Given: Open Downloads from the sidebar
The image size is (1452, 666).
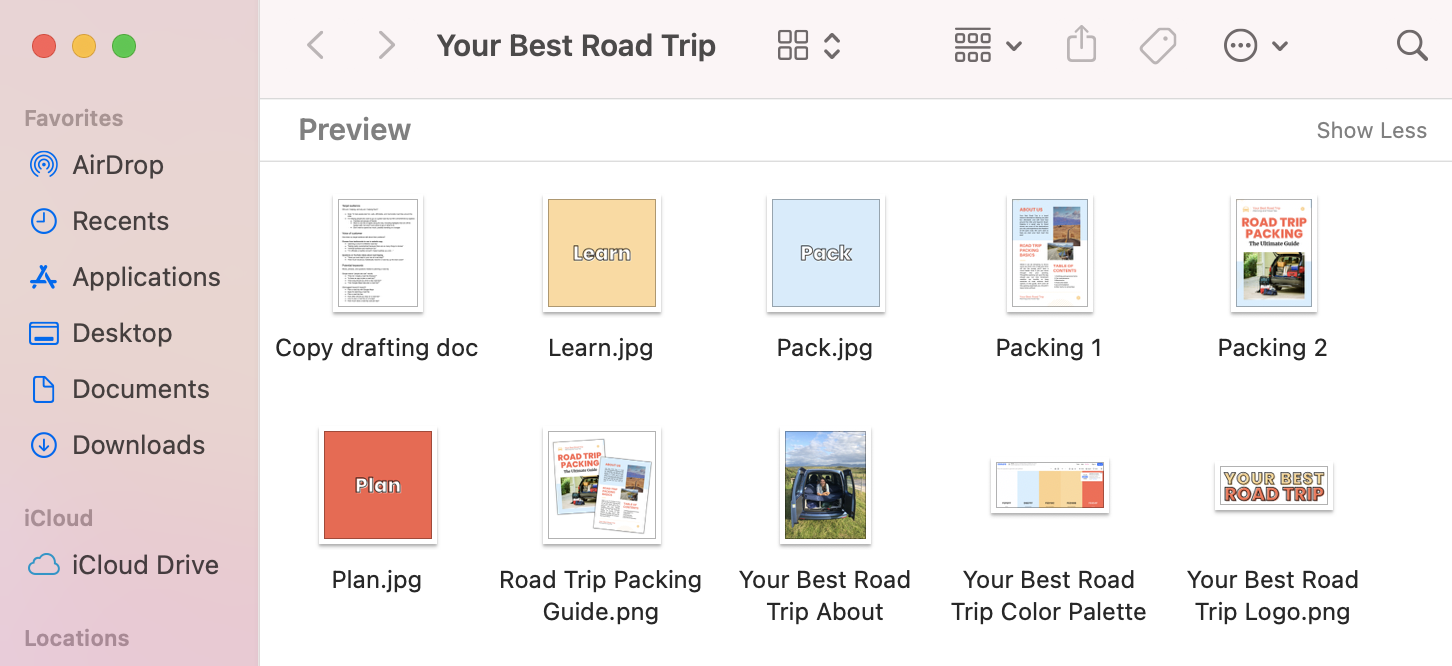Looking at the screenshot, I should (x=138, y=445).
